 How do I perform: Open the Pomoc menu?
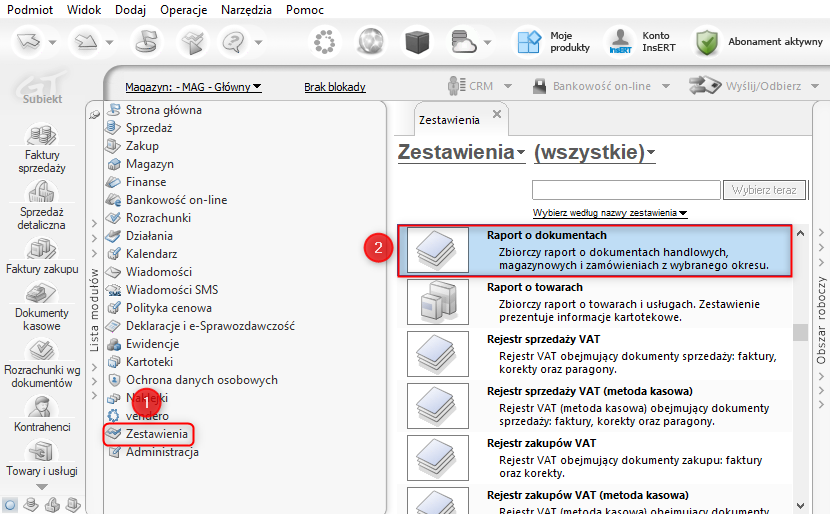pyautogui.click(x=305, y=10)
